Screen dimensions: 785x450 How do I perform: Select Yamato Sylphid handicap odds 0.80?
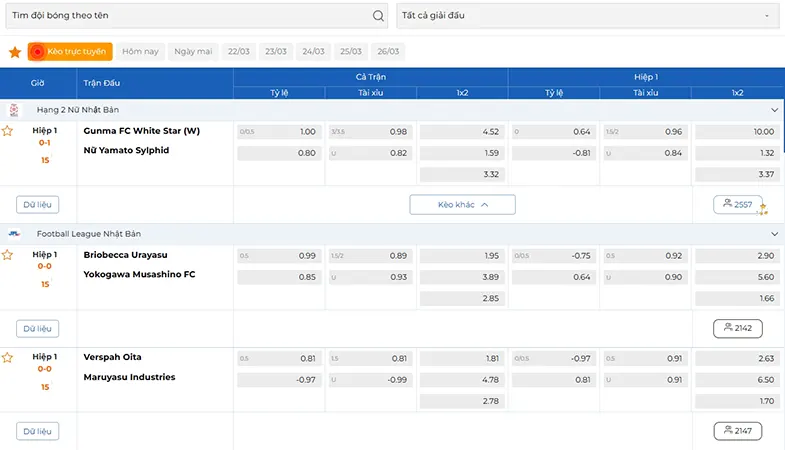click(279, 153)
